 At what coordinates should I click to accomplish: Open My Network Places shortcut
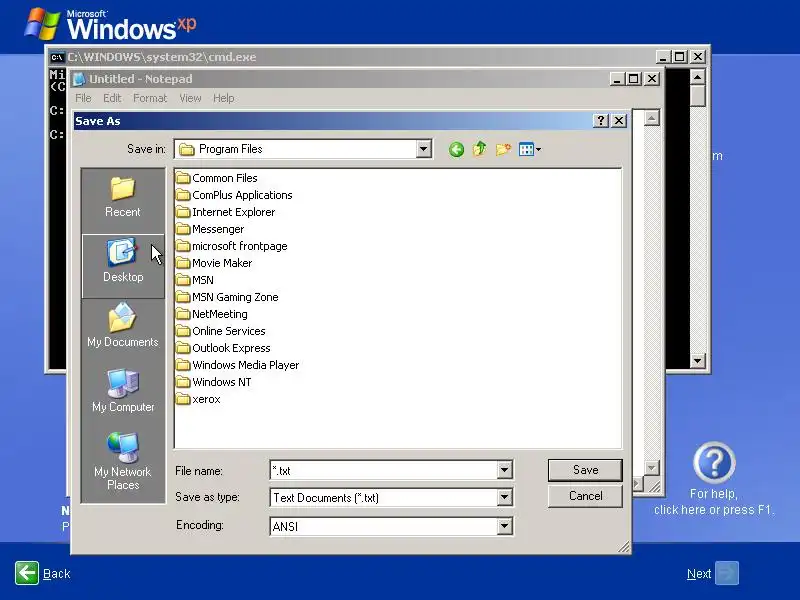point(123,463)
